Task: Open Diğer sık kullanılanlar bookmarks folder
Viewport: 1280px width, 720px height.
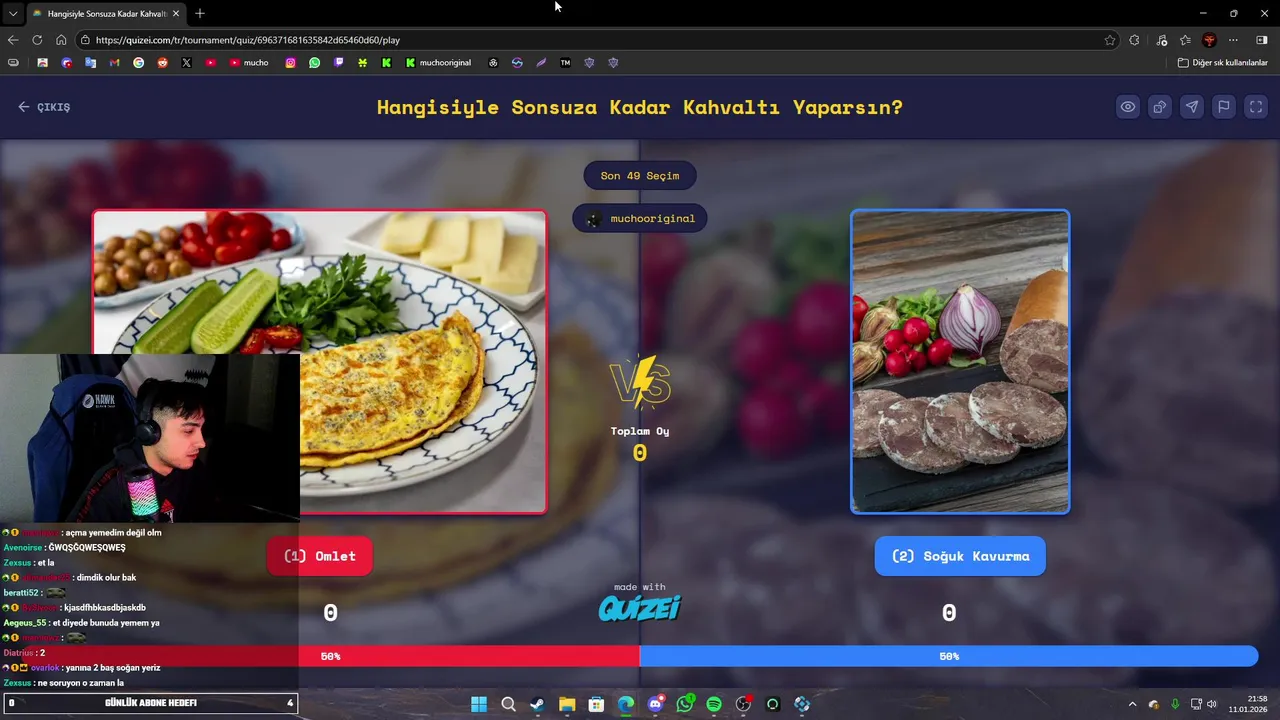Action: pos(1222,62)
